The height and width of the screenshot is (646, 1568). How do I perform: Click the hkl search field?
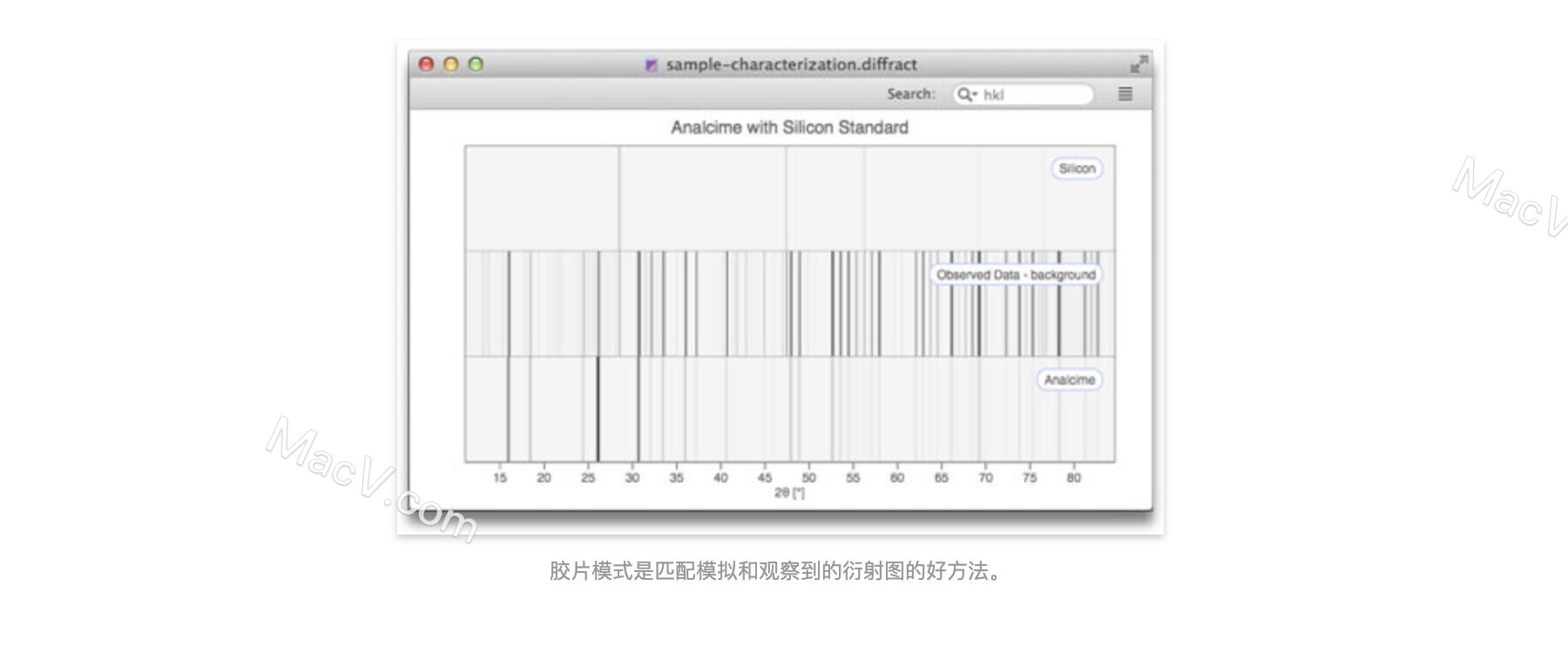coord(1023,94)
